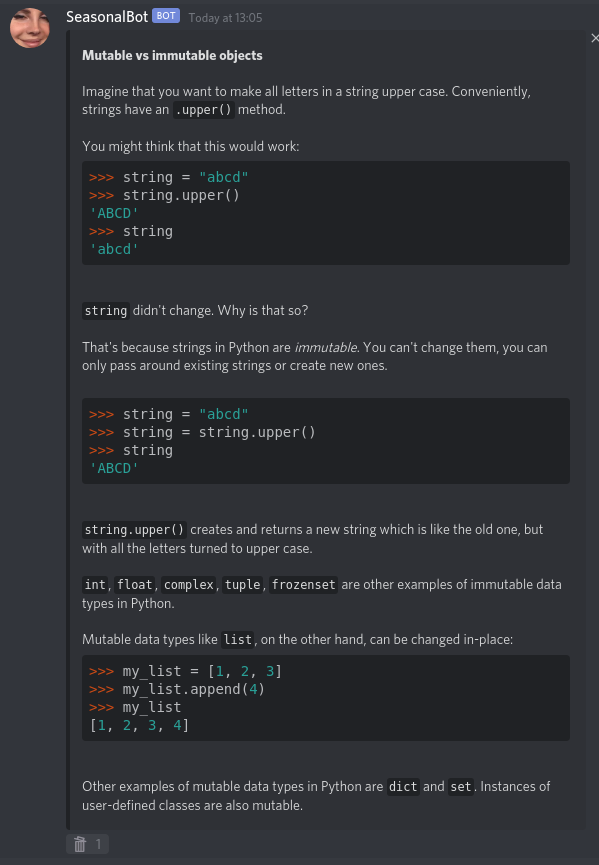Click the inline 'dict' code tag
The image size is (599, 865).
click(403, 787)
